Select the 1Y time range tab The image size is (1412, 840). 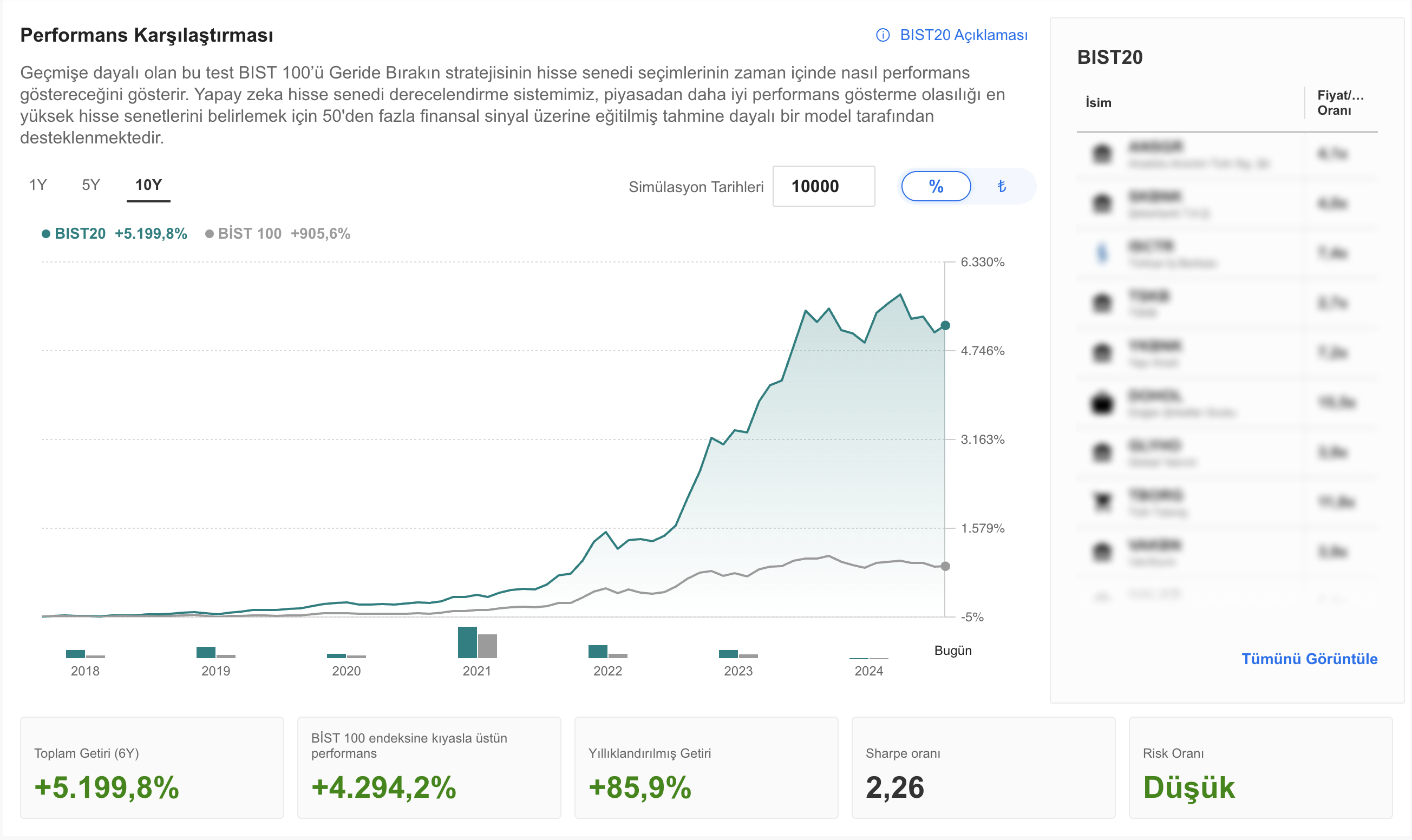point(38,185)
